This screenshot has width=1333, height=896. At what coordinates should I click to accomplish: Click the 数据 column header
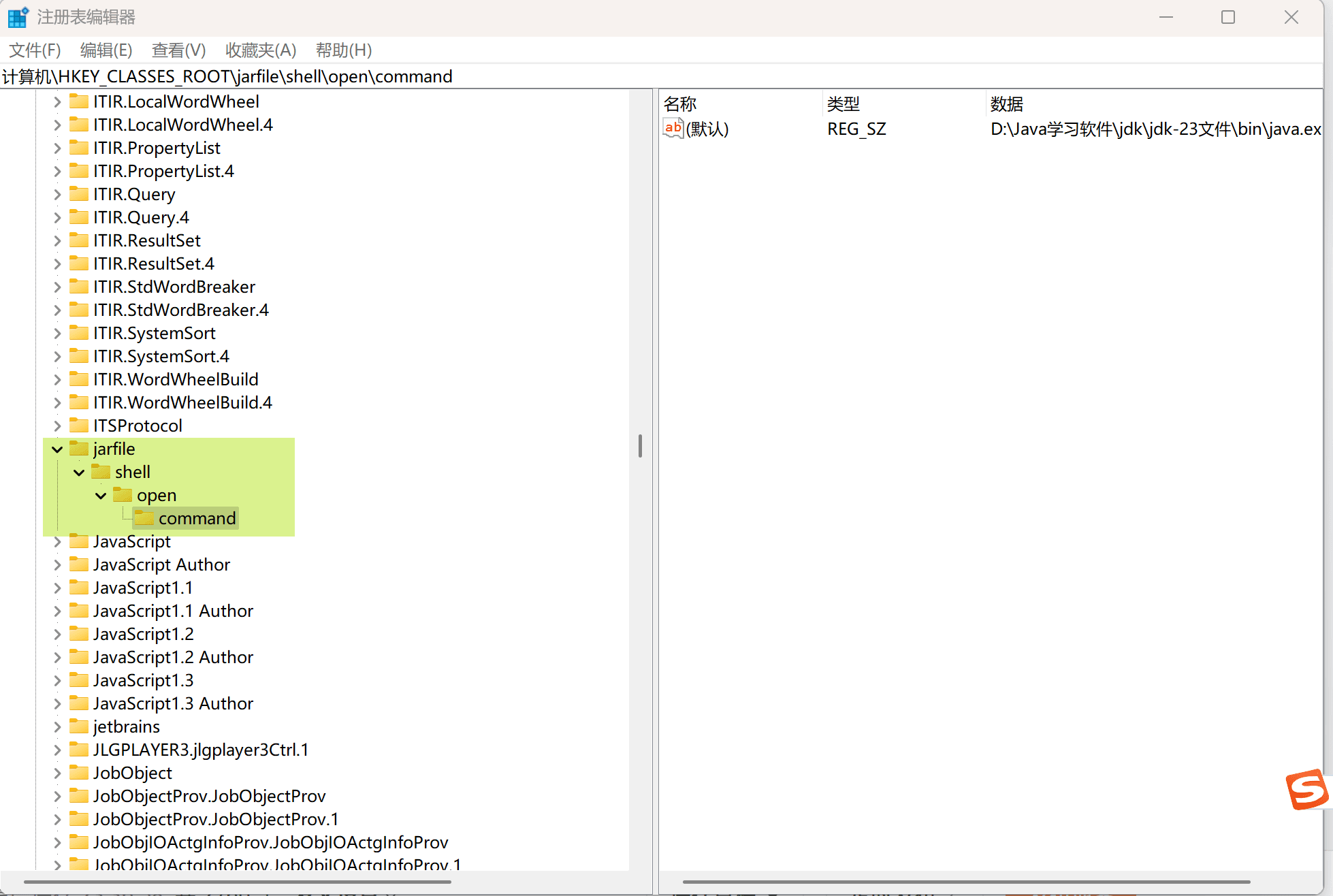point(1008,104)
